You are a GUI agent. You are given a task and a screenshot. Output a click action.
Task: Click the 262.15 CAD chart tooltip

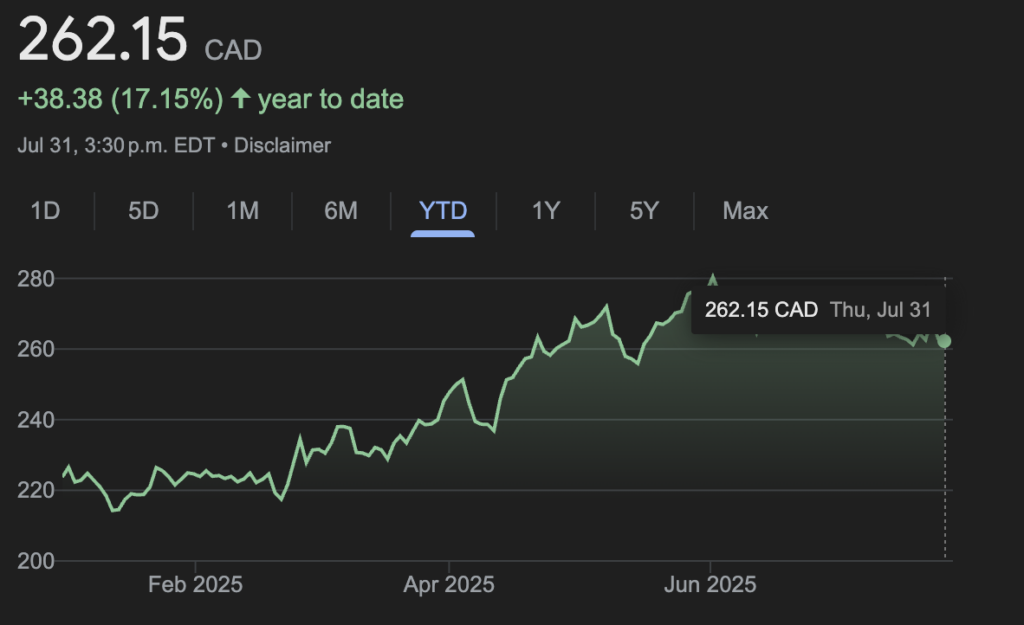[x=817, y=309]
